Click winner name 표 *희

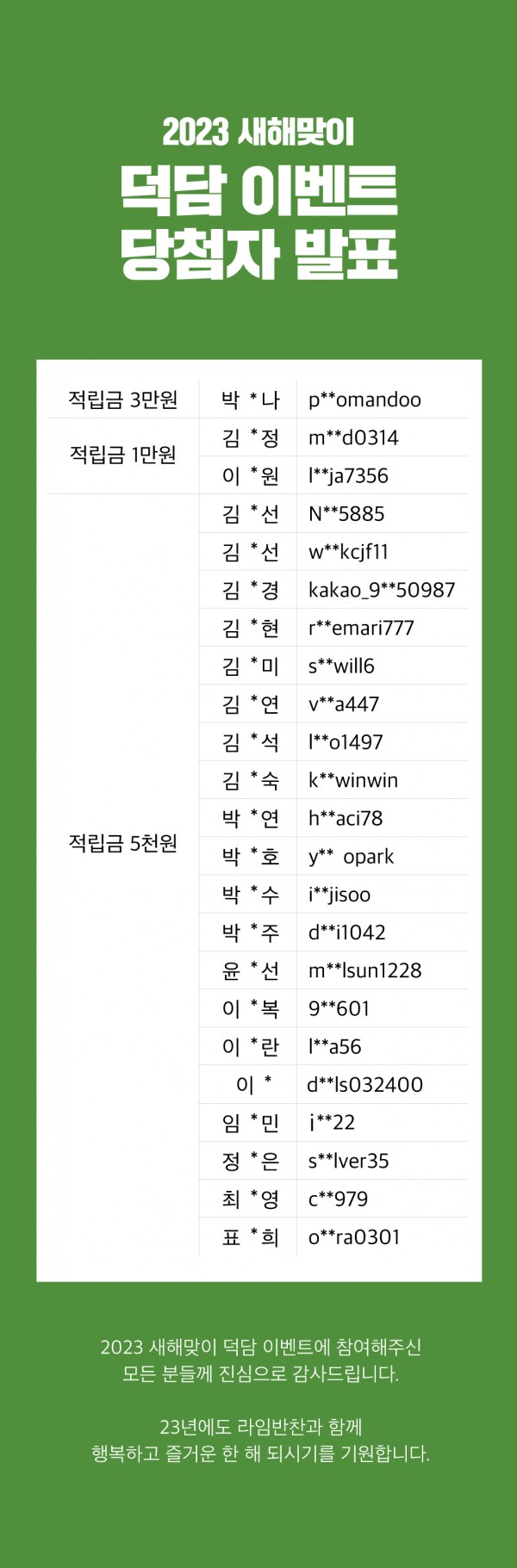(x=251, y=1237)
